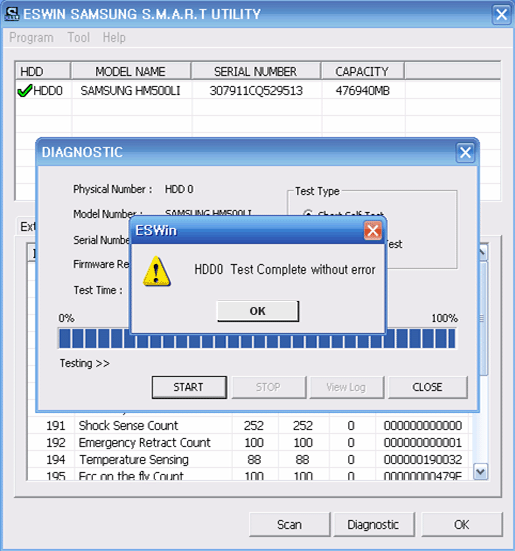This screenshot has width=515, height=551.
Task: Open the Help menu
Action: (114, 37)
